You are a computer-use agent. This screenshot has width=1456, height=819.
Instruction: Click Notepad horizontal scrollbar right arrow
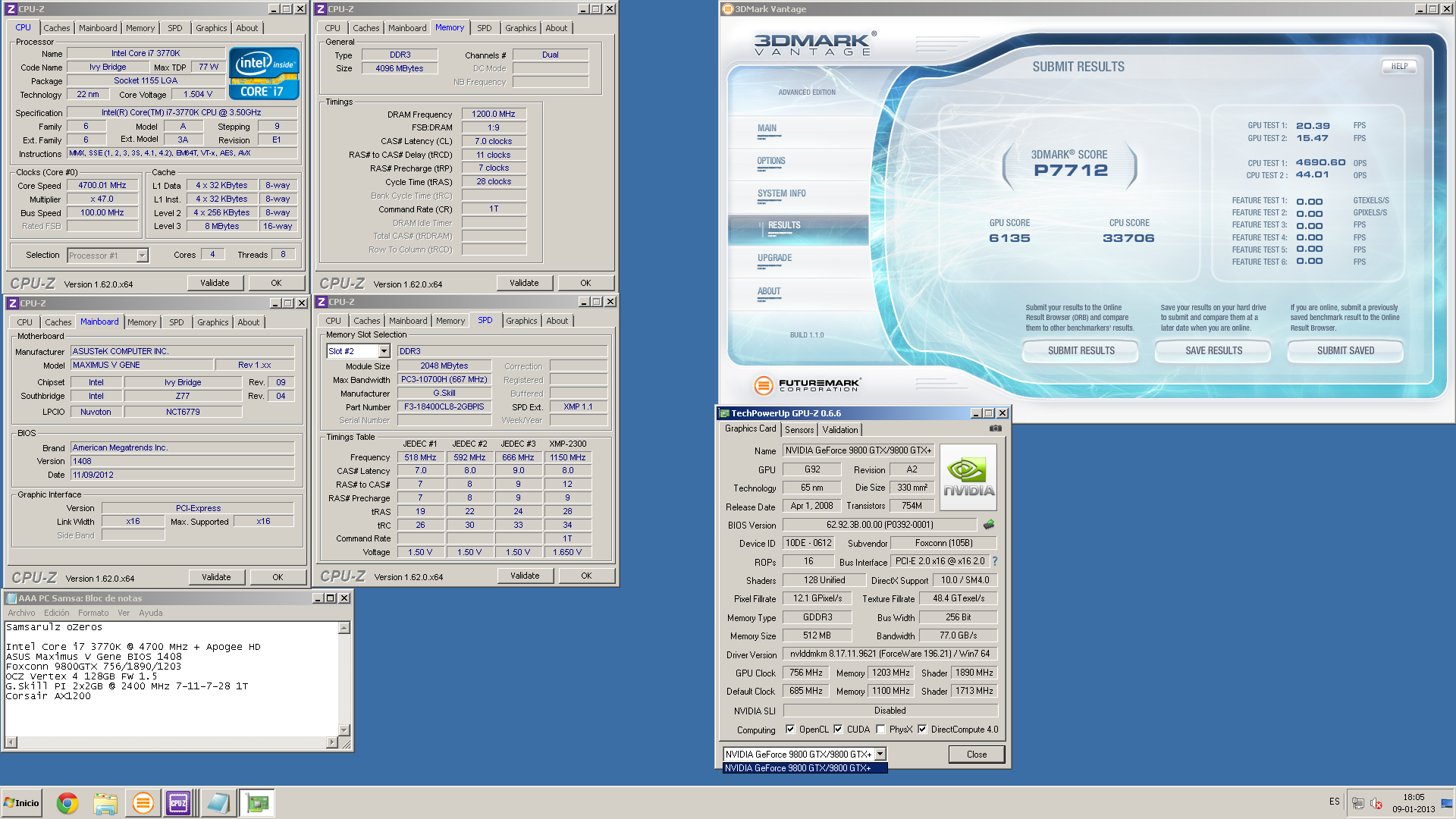[333, 742]
